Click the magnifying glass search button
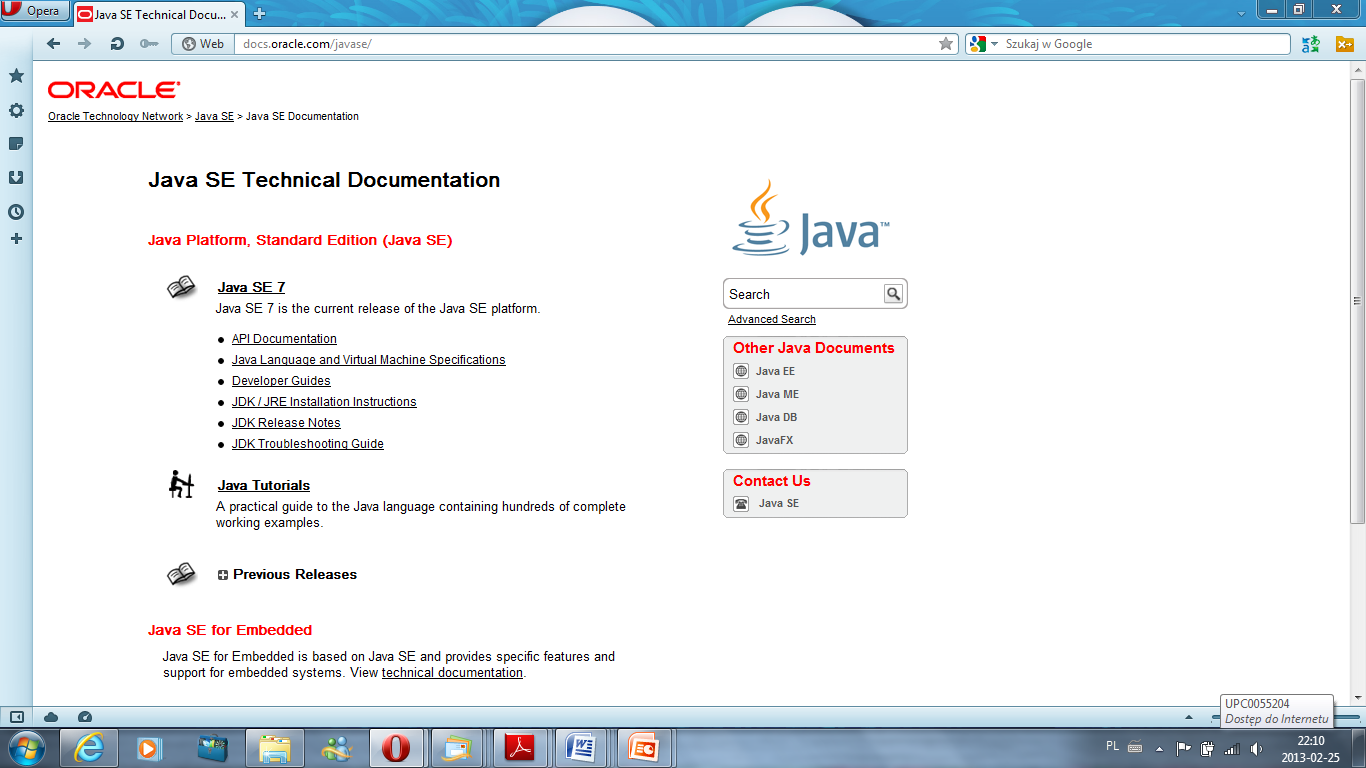Viewport: 1366px width, 768px height. point(893,293)
